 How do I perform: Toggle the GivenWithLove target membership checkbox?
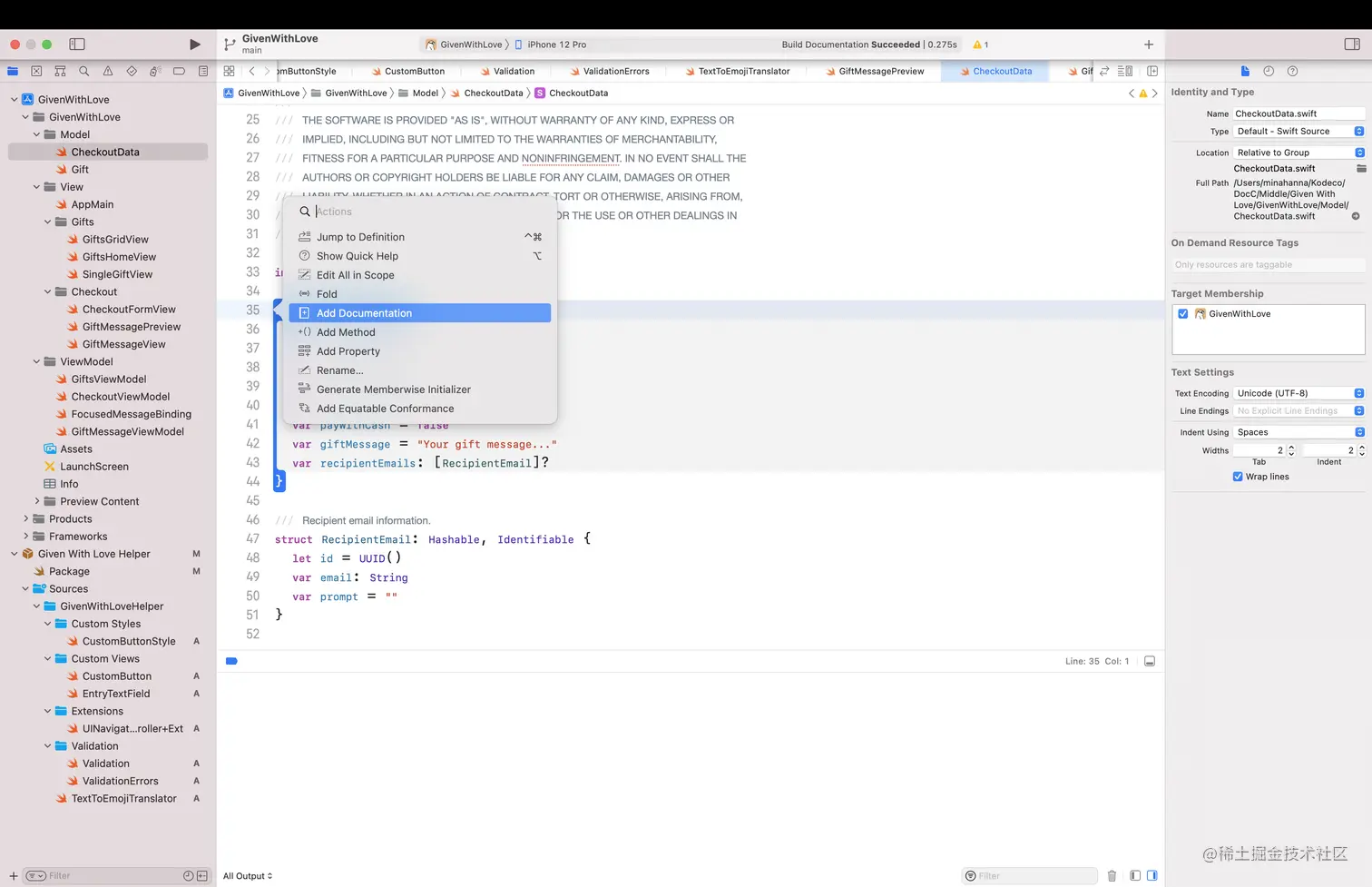coord(1183,314)
